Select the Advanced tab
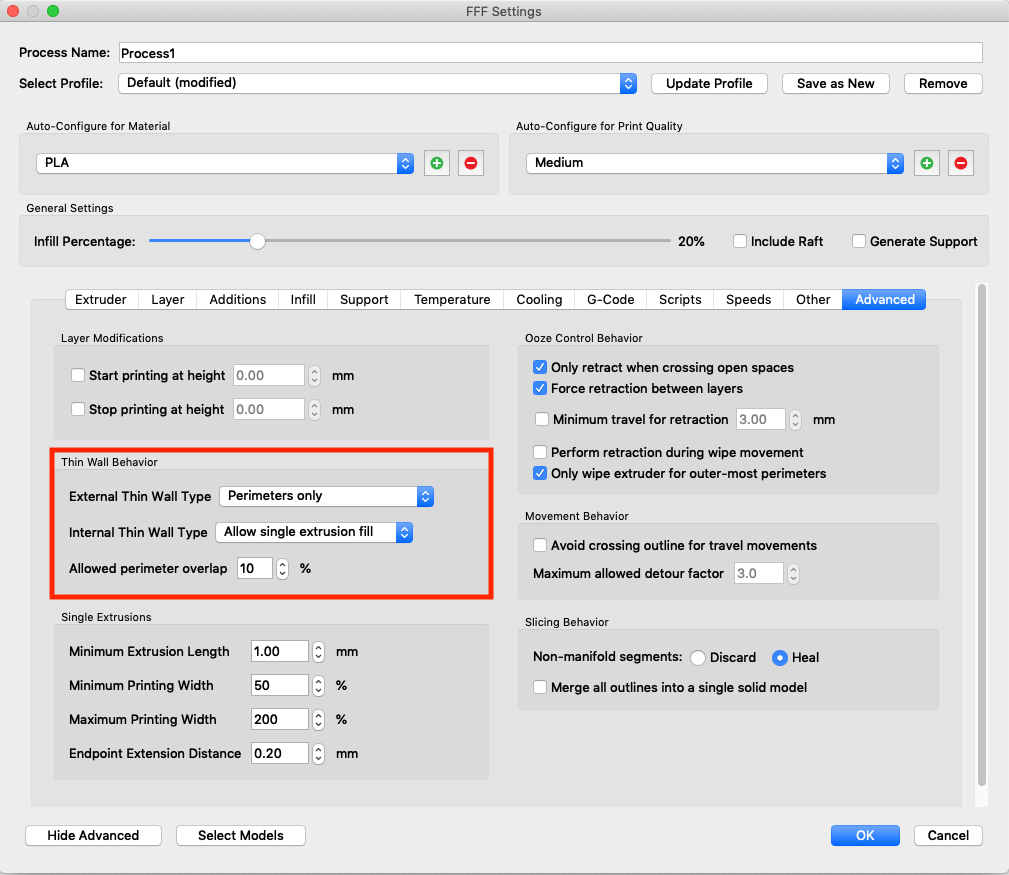The image size is (1009, 875). 884,300
